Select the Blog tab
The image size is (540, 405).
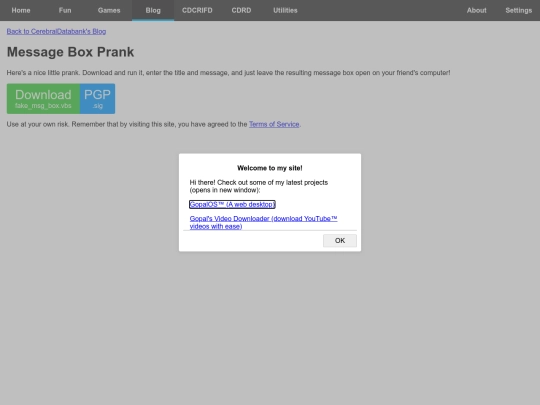[153, 10]
